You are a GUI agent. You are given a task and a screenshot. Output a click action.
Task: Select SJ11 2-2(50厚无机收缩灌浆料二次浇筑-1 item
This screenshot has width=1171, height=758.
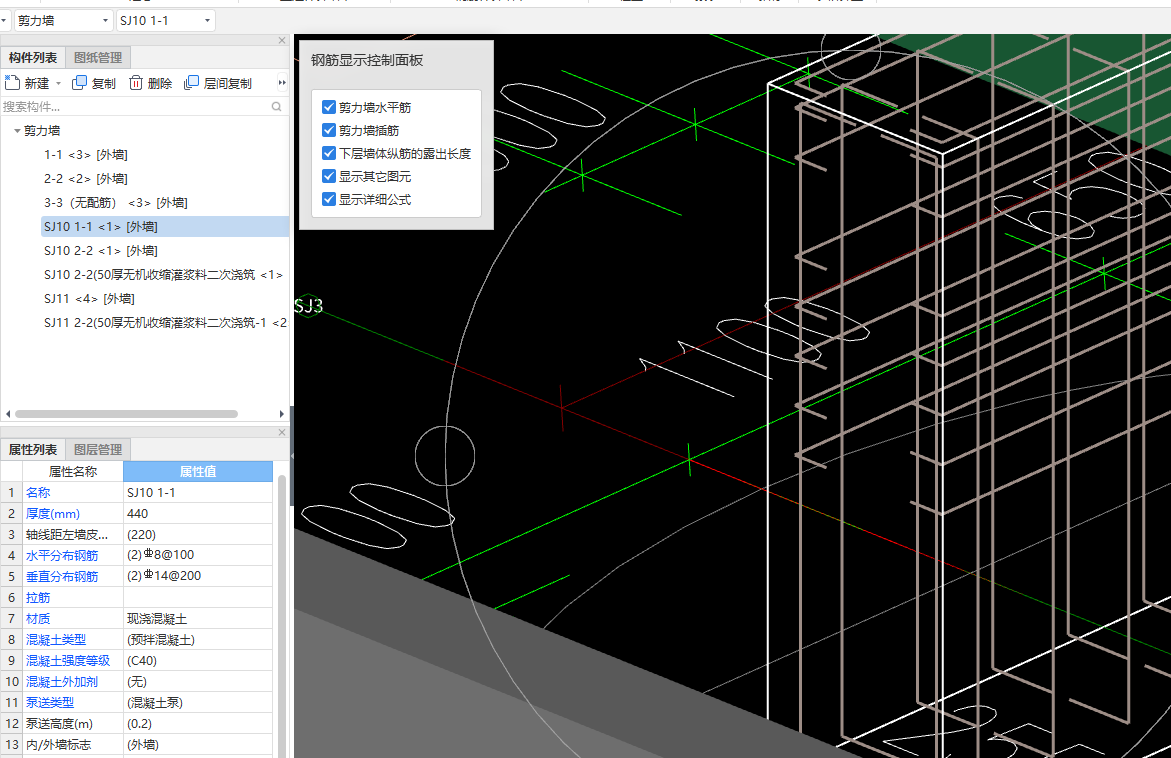coord(165,322)
